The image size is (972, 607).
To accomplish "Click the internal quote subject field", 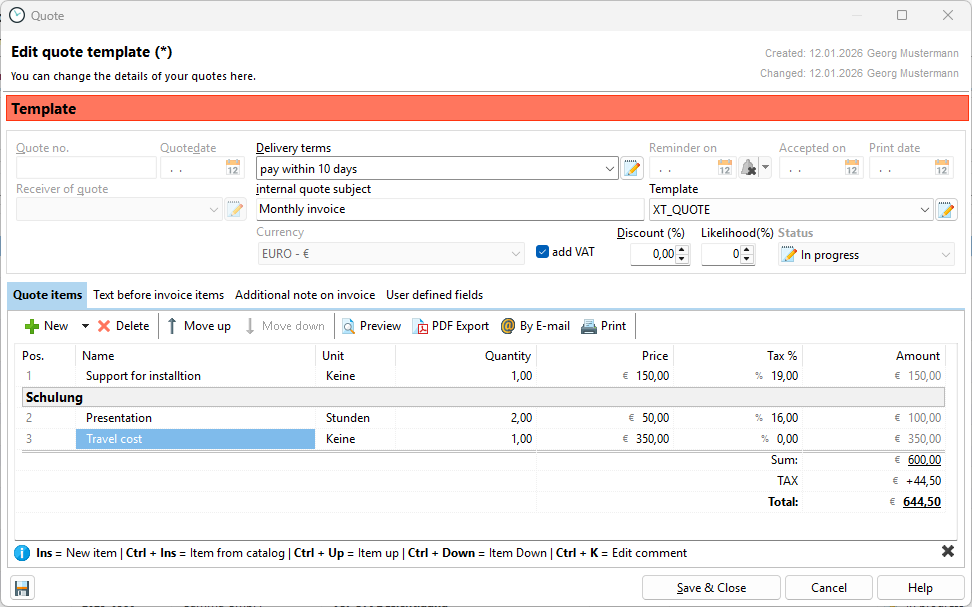I will 450,210.
